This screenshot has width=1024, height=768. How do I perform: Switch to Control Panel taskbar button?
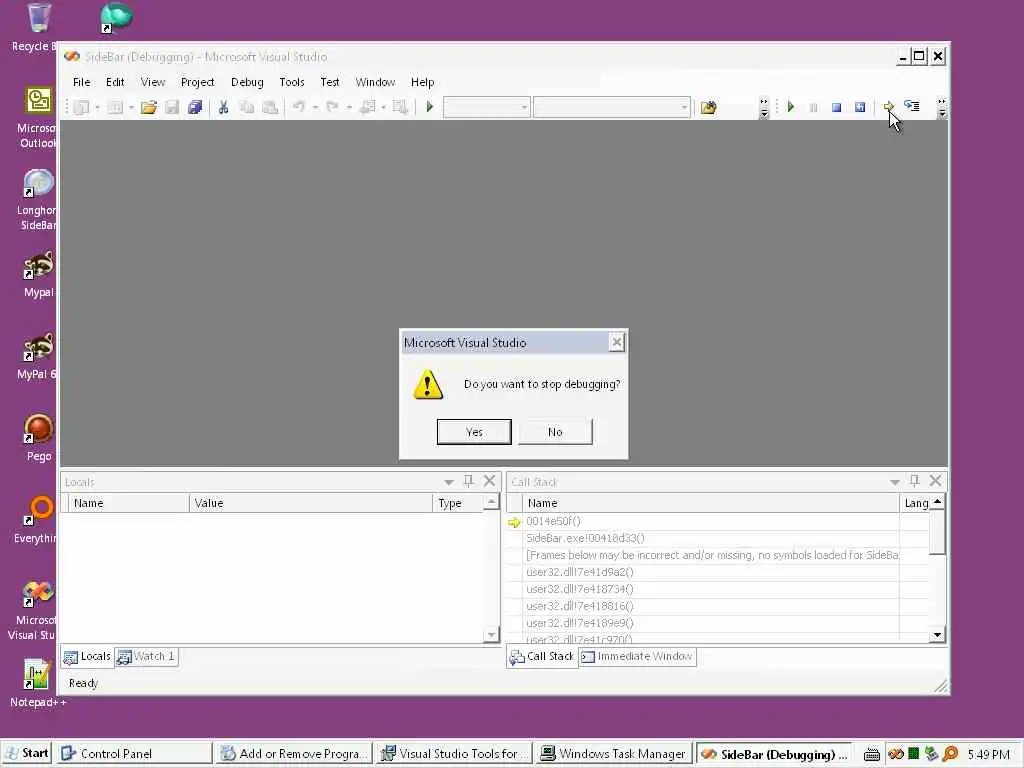134,754
